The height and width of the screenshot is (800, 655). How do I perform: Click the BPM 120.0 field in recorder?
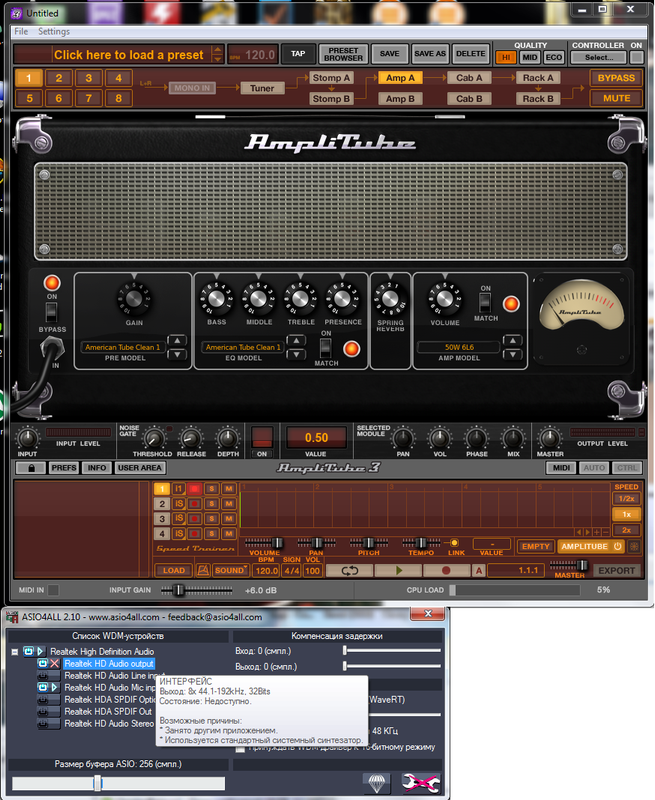[266, 570]
